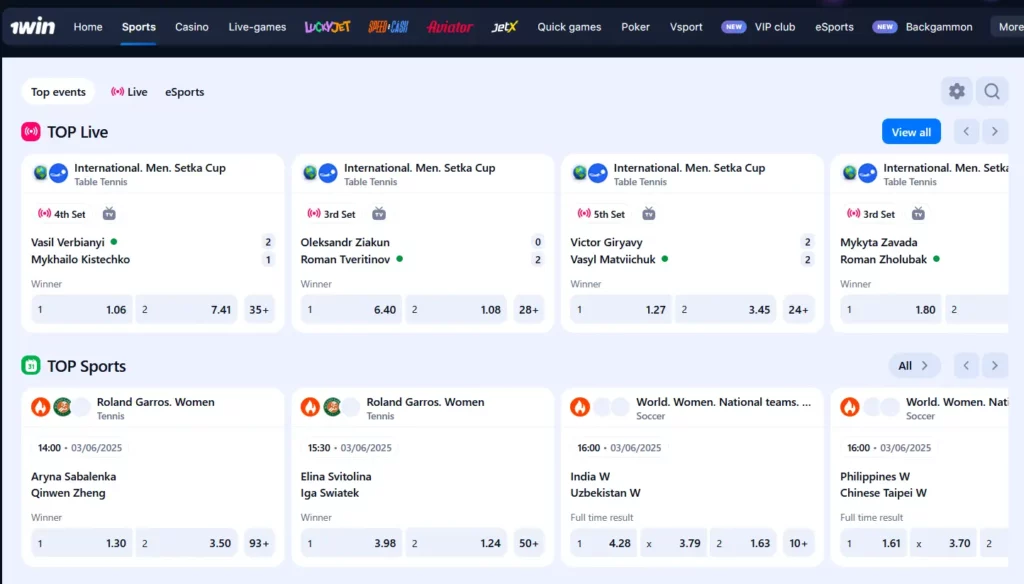Screen dimensions: 1024x584
Task: Bet on India–Uzbekistan draw at 3.79
Action: (673, 543)
